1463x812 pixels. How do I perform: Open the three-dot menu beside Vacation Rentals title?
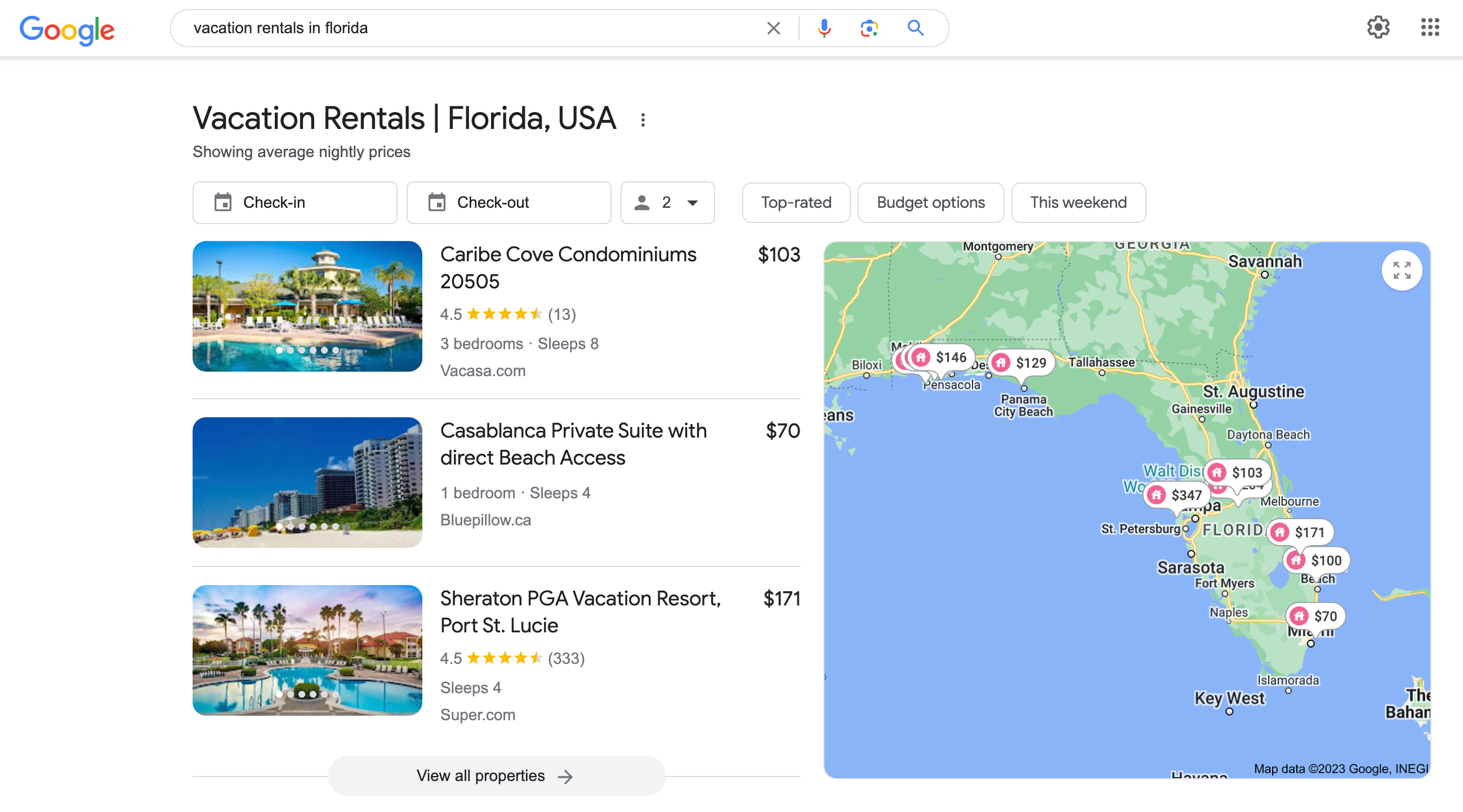tap(643, 119)
